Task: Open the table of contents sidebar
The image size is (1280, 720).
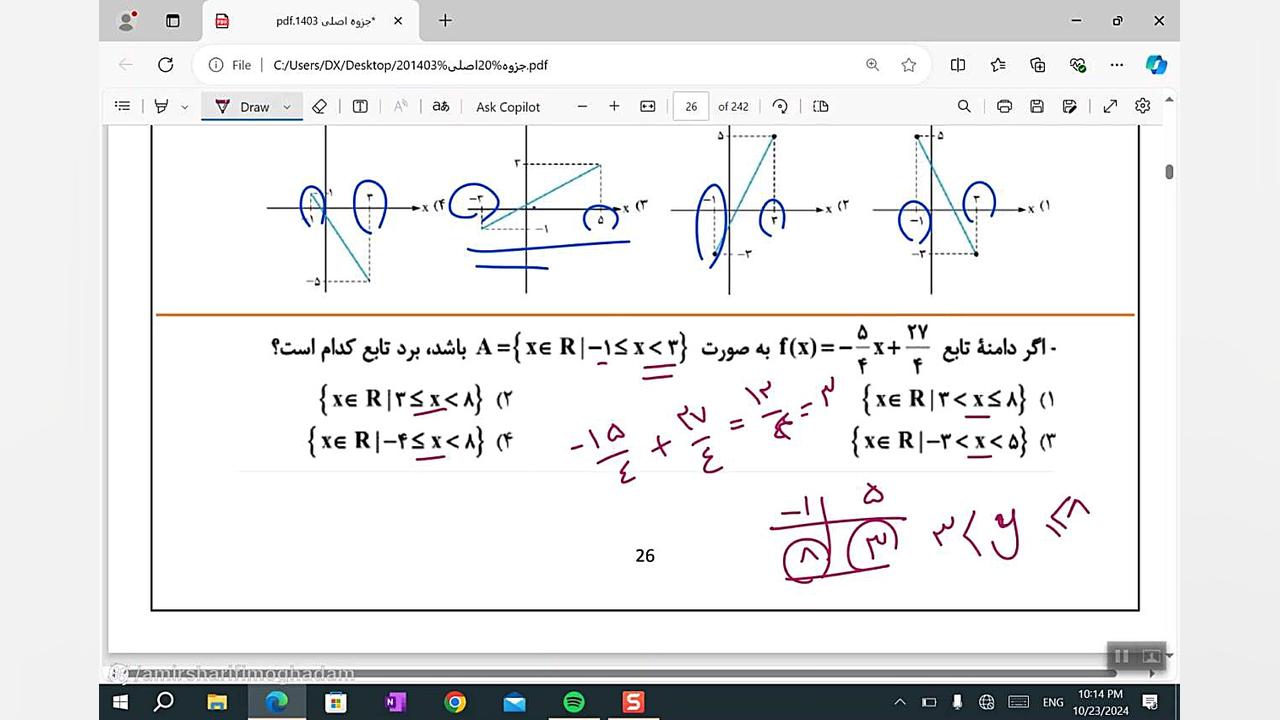Action: (123, 106)
